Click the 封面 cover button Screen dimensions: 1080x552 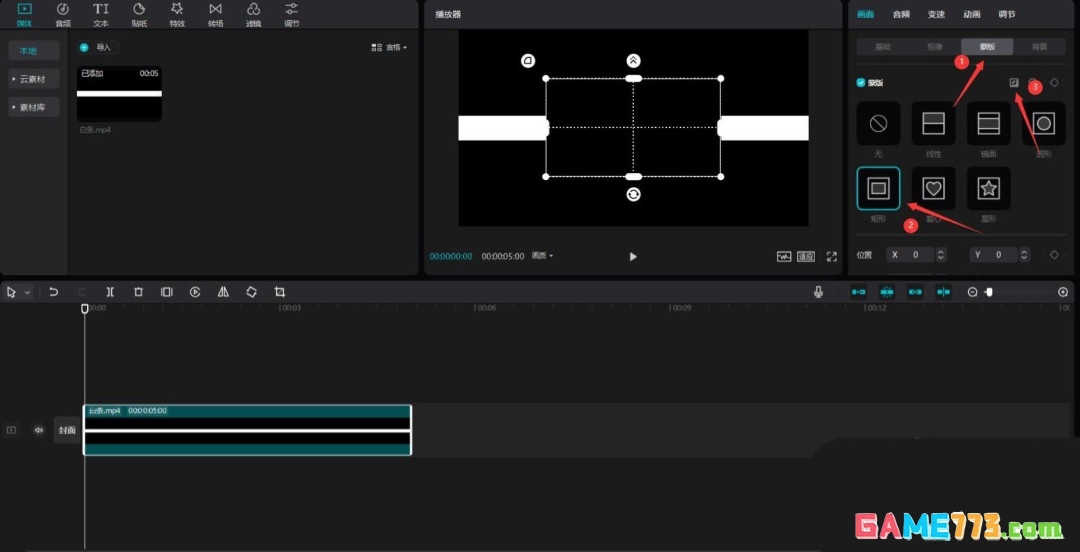pos(67,430)
